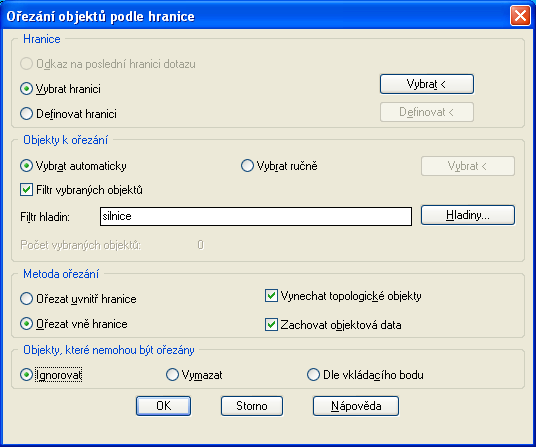Cancel with the Storno button

(252, 406)
